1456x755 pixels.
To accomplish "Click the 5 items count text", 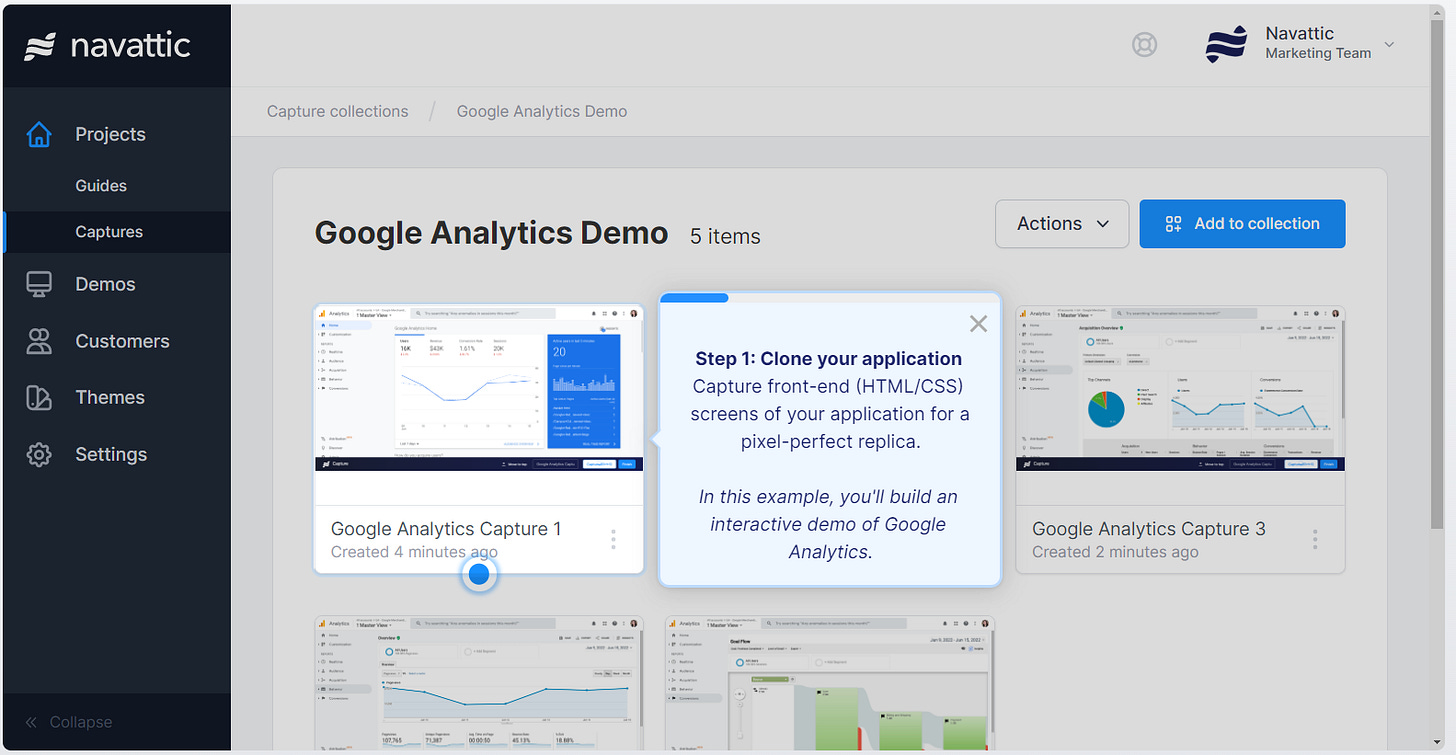I will tap(725, 236).
